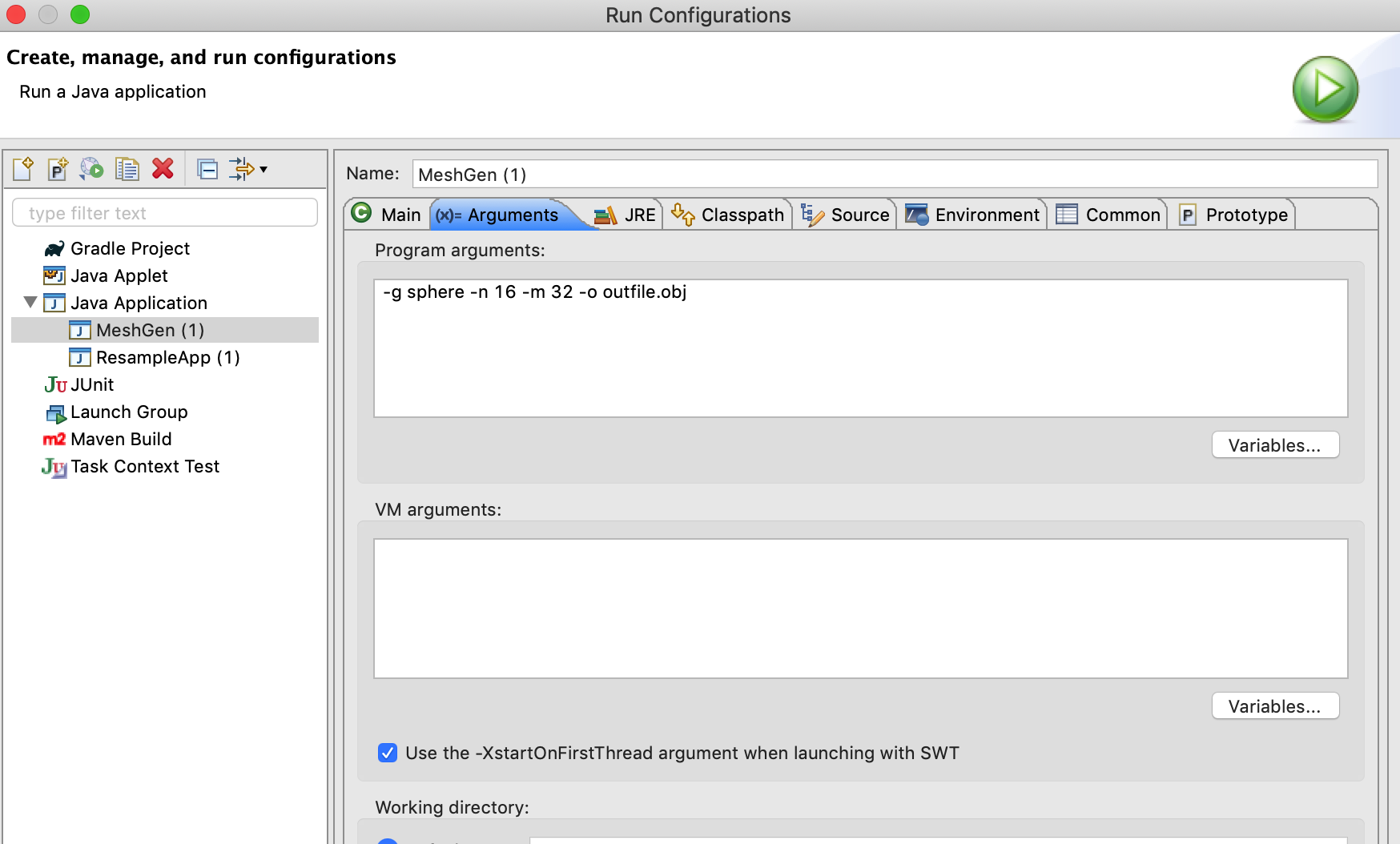Select the Gradle Project configuration type

point(130,249)
